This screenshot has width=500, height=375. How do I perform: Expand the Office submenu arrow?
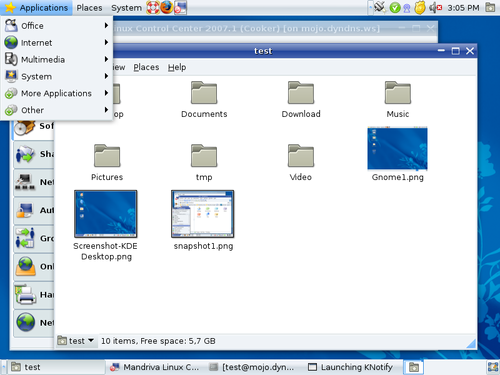[x=106, y=25]
